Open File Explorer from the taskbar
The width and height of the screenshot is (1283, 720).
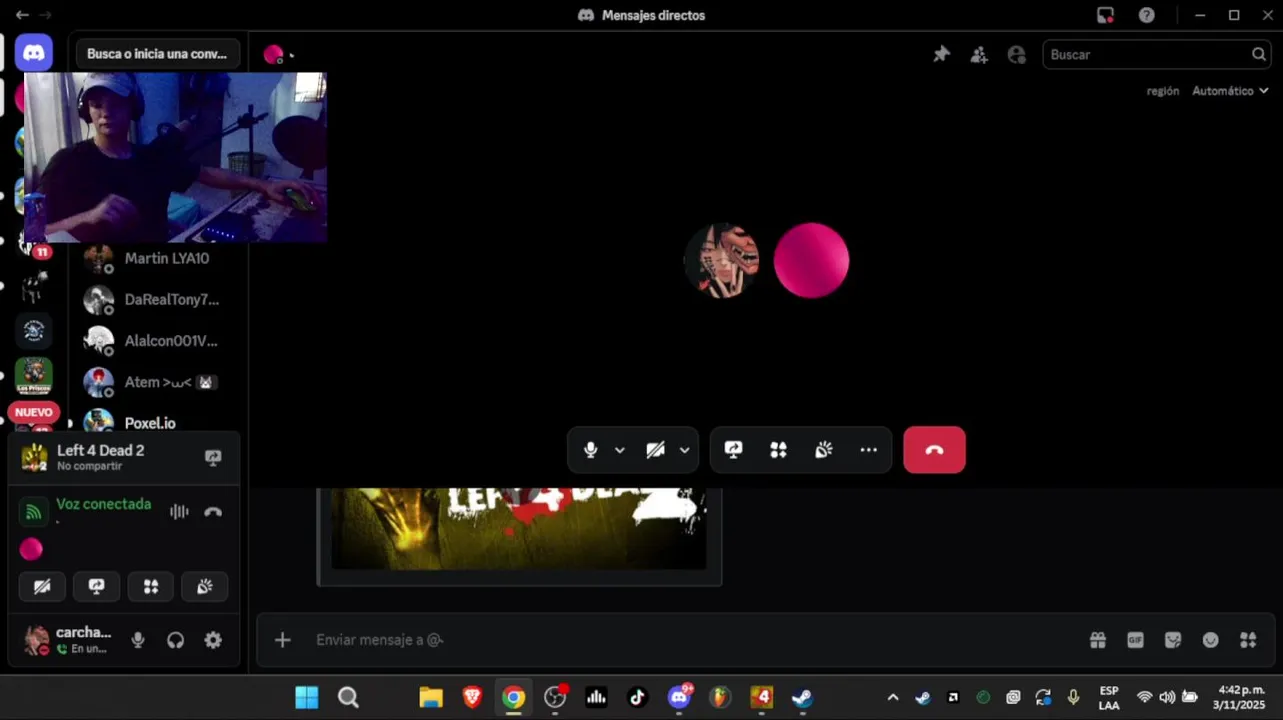[431, 698]
